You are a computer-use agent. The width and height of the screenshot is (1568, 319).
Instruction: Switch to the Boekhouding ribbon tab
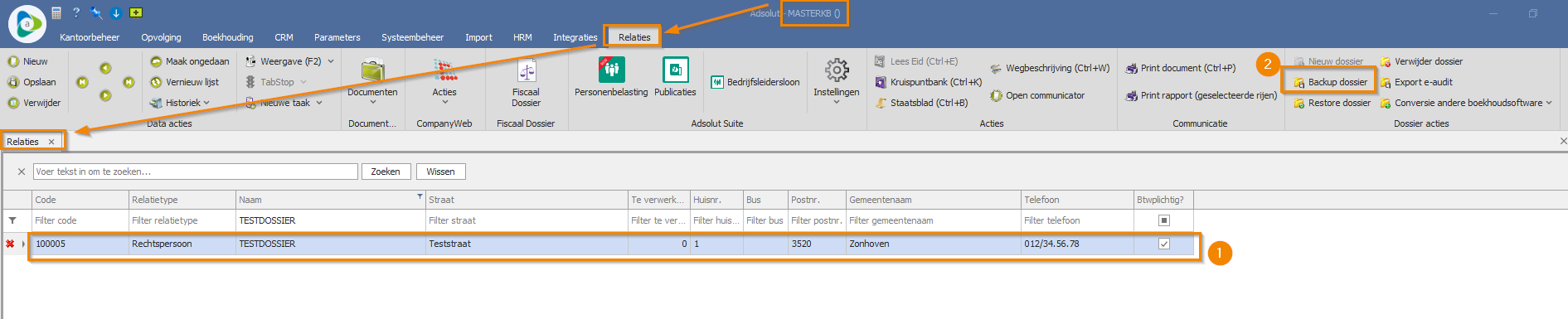pos(228,37)
